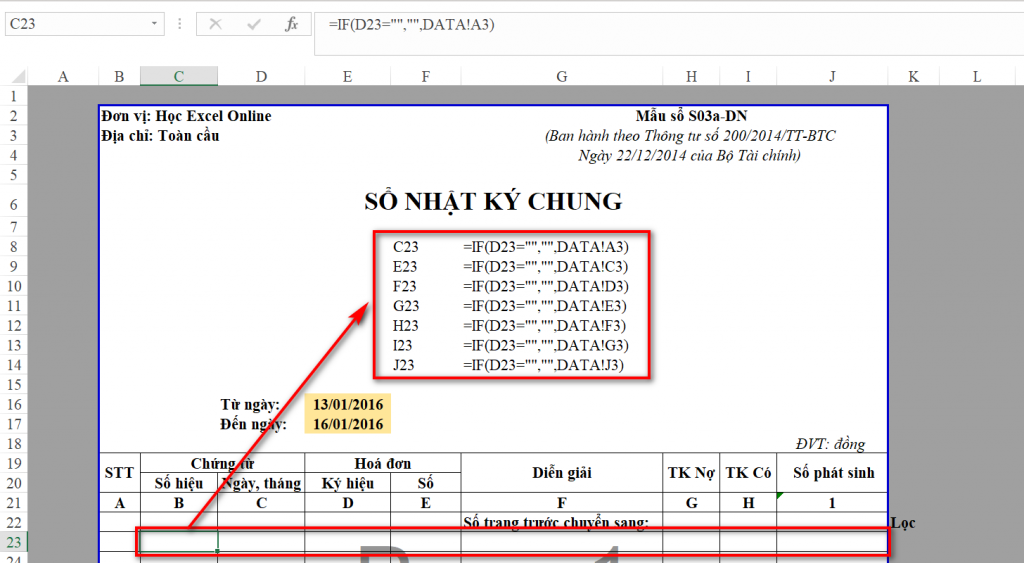Click the 'Từ ngày:' label cell
Image resolution: width=1024 pixels, height=563 pixels.
pyautogui.click(x=250, y=404)
